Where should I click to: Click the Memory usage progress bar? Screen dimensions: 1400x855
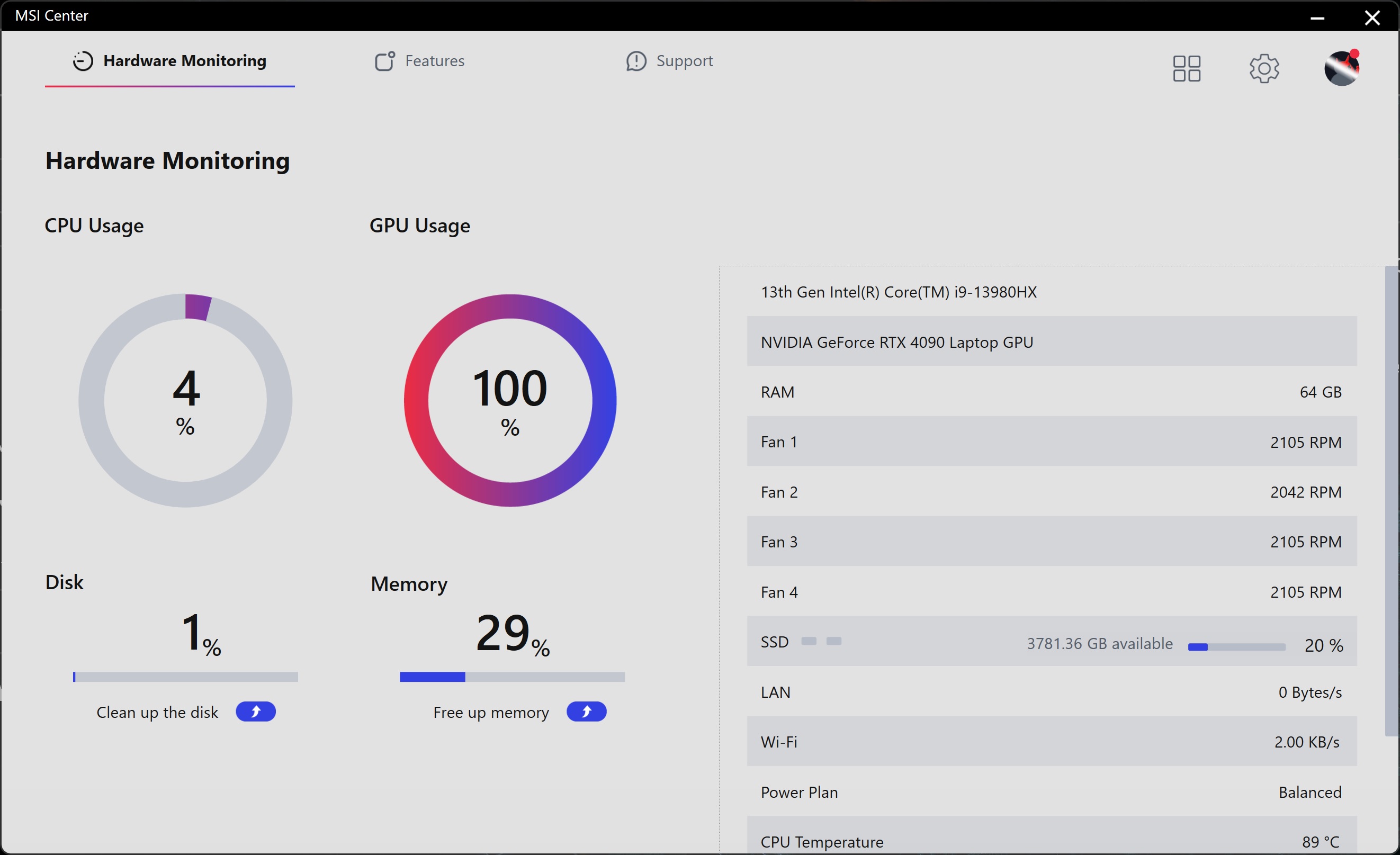tap(512, 677)
